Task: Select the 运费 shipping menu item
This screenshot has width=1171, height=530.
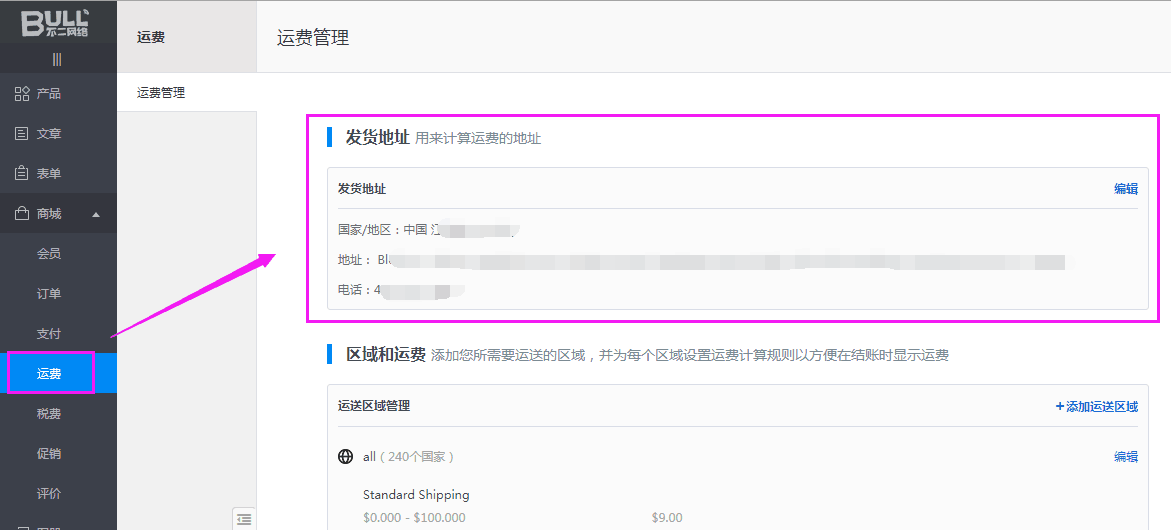Action: (x=49, y=374)
